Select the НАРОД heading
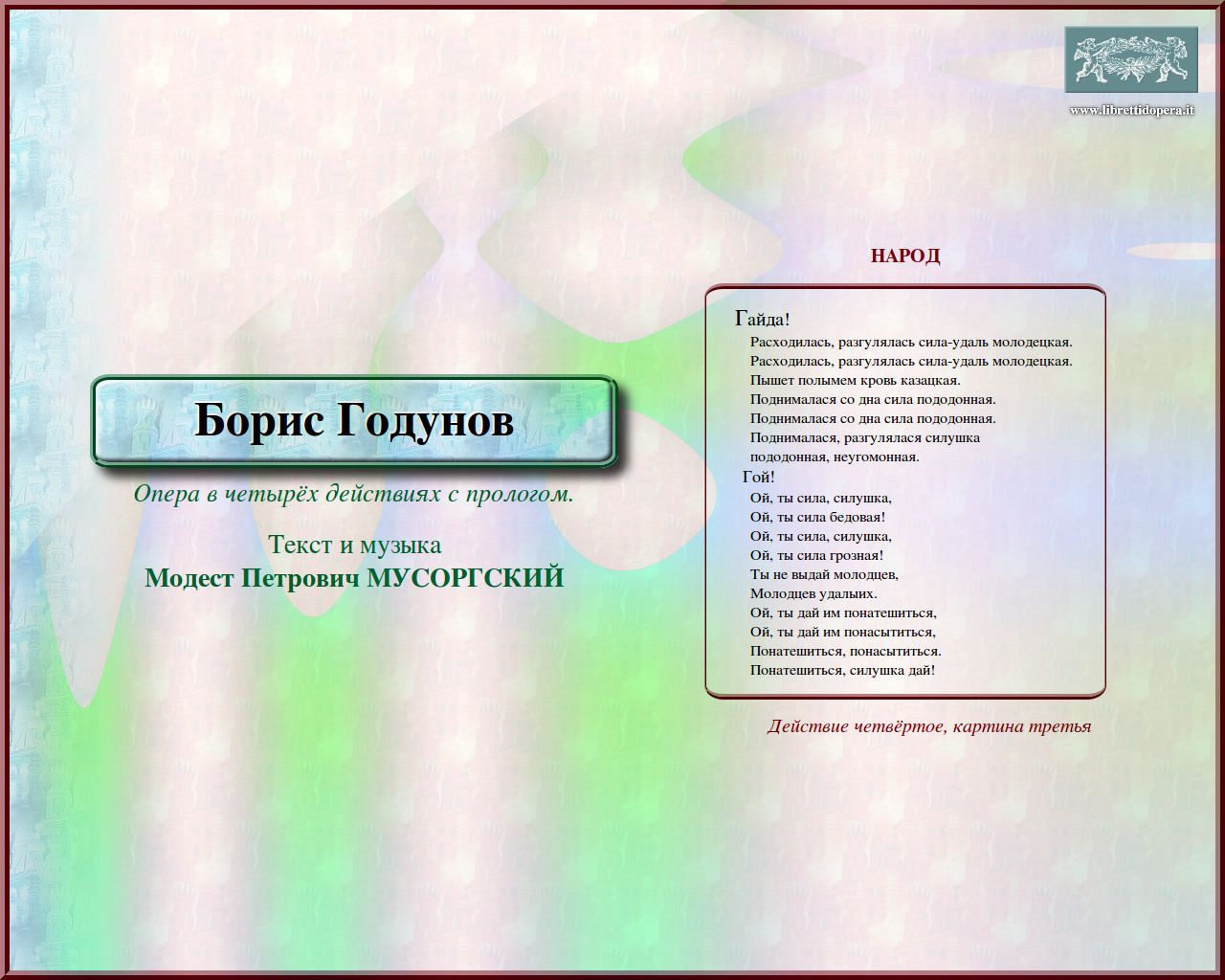 tap(904, 256)
